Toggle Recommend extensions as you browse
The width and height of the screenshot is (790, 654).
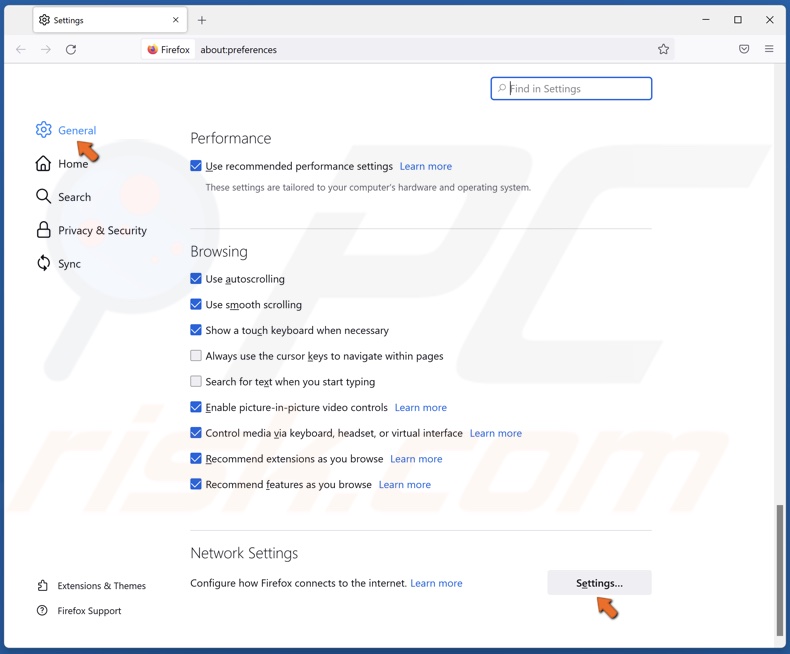pyautogui.click(x=196, y=459)
